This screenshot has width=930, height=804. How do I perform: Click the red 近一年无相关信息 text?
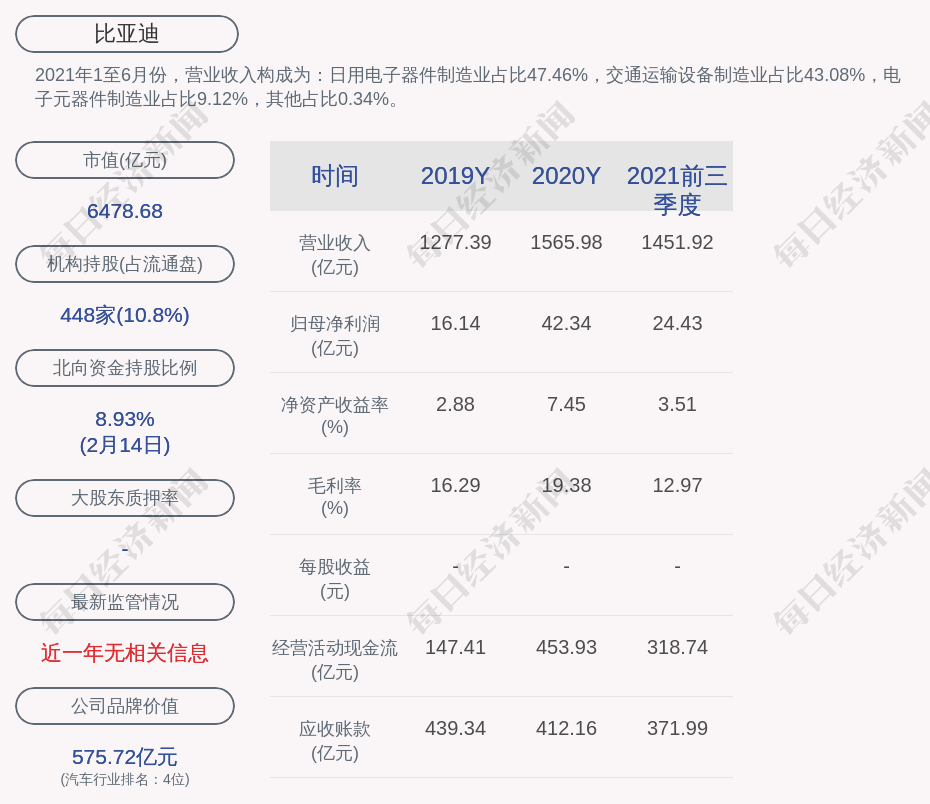pos(125,653)
